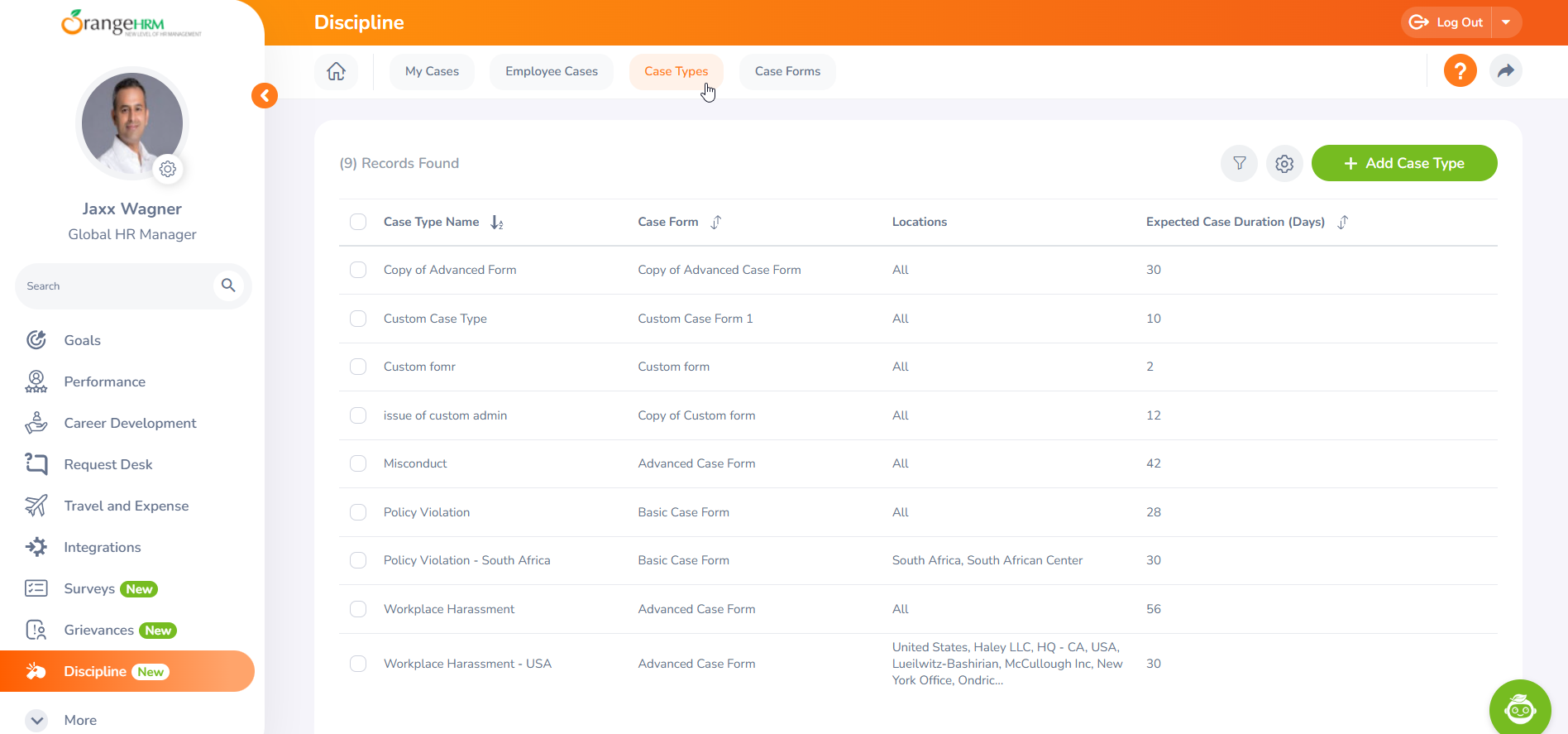Toggle the select-all header checkbox
This screenshot has height=734, width=1568.
[x=358, y=222]
